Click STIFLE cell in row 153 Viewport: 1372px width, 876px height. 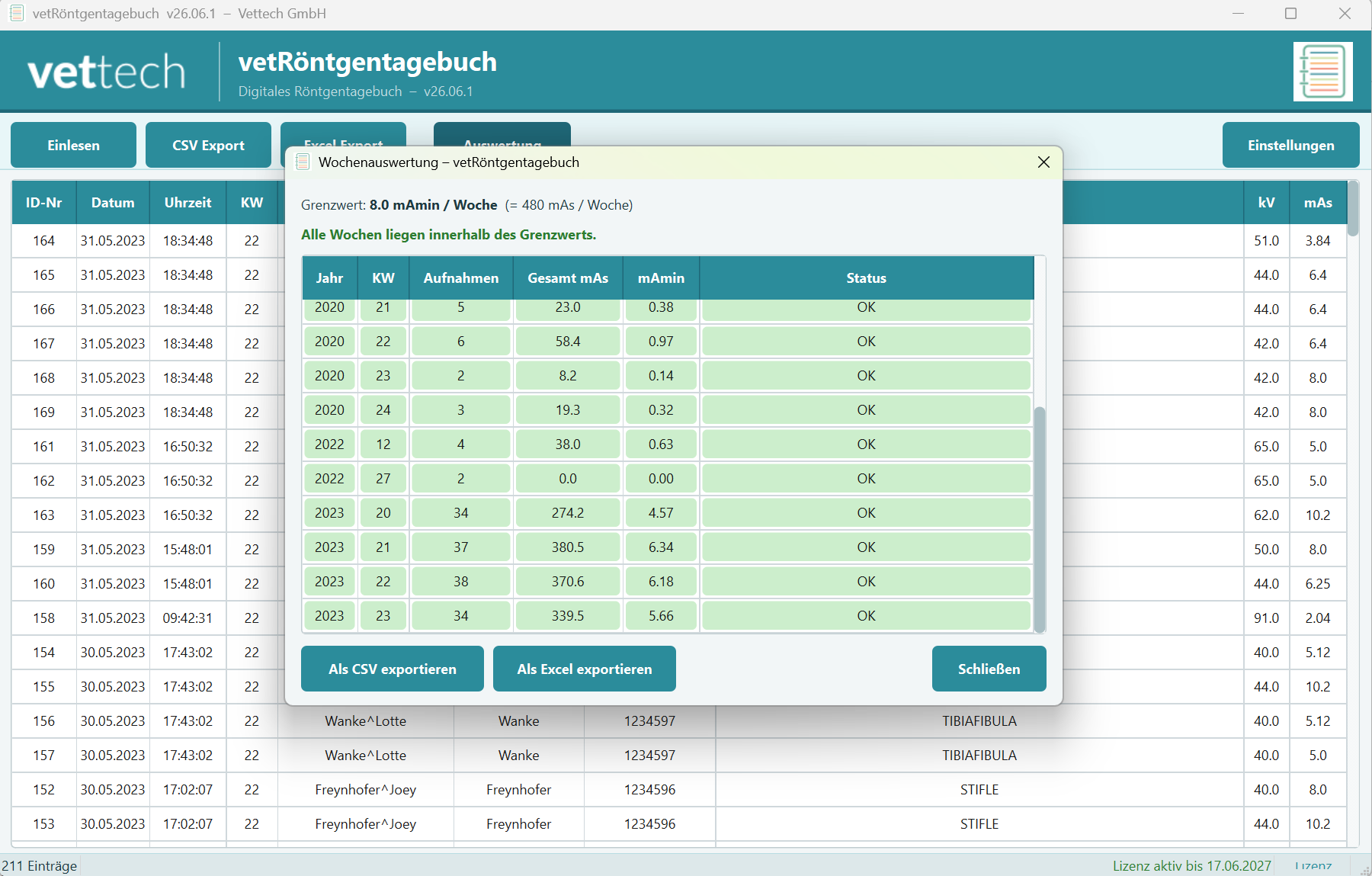tap(979, 824)
